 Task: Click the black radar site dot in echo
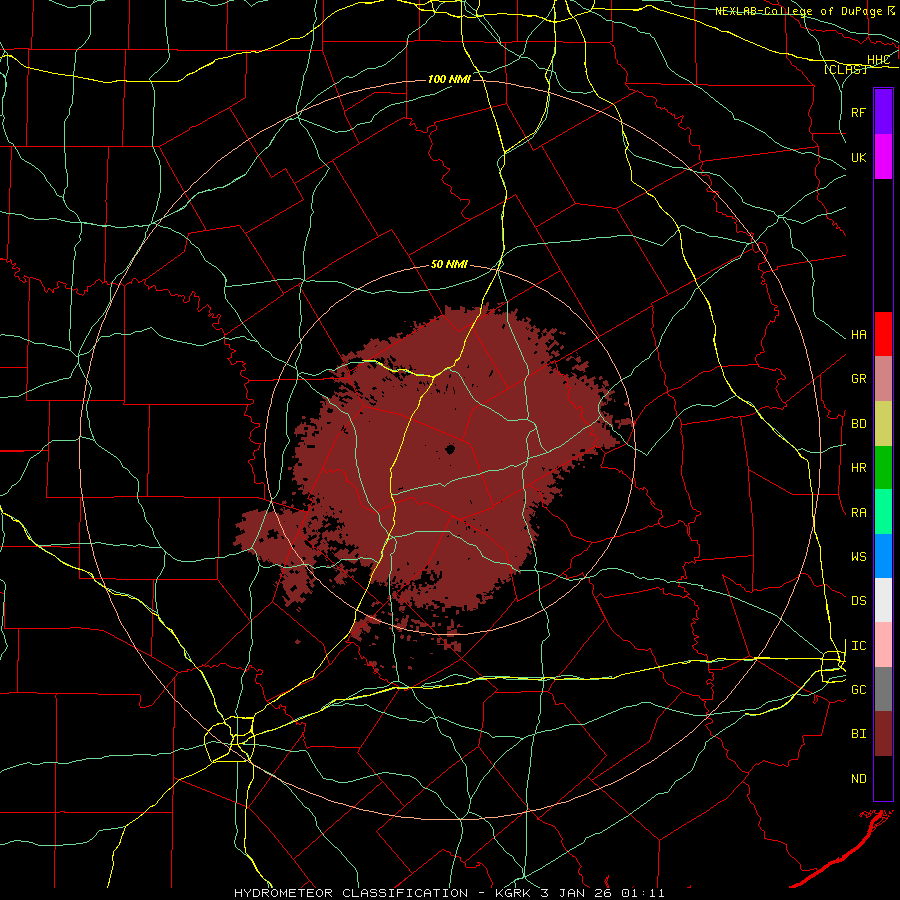pos(450,449)
